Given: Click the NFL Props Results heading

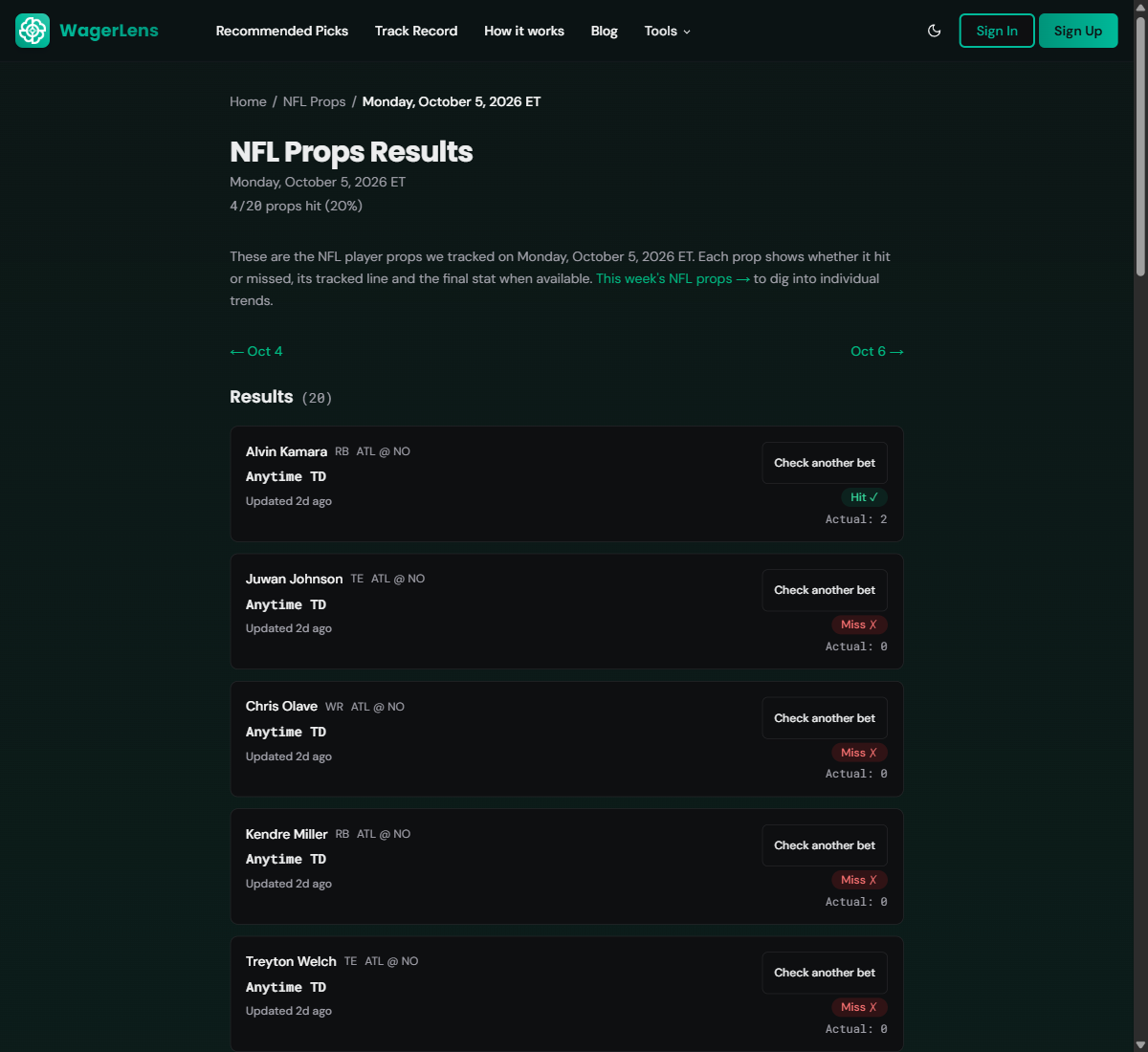Looking at the screenshot, I should coord(351,152).
